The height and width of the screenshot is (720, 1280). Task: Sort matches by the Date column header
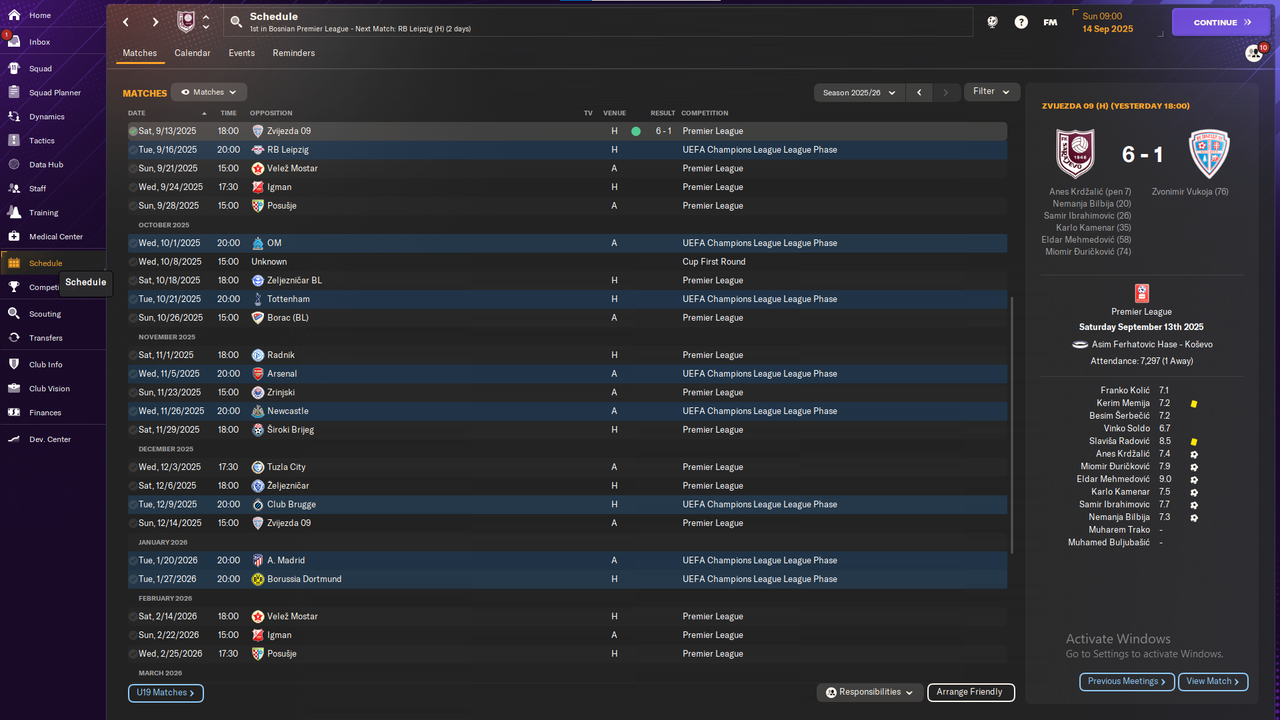click(137, 113)
